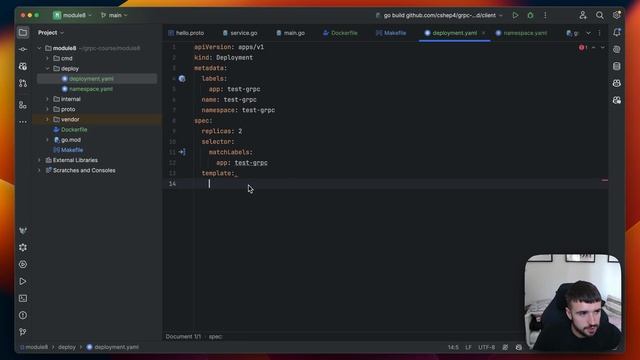Open the Structure tool window icon
Viewport: 640px width, 360px height.
click(23, 105)
